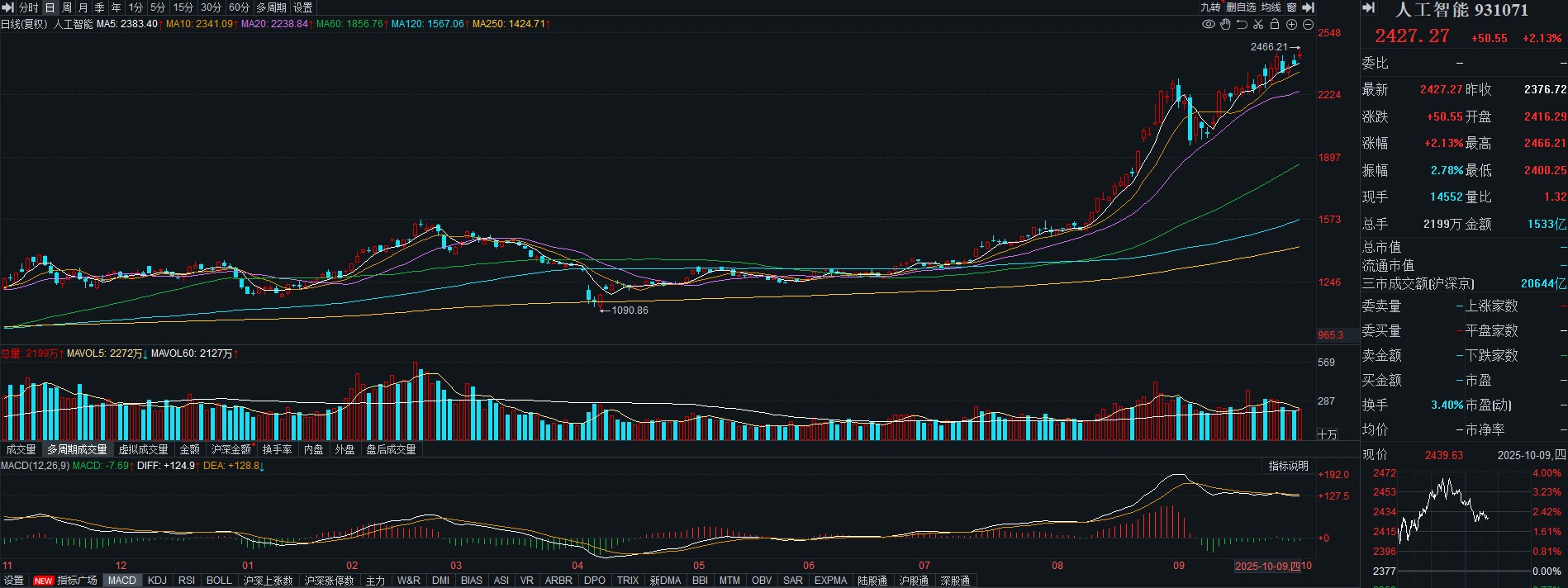Click the MA250: 1424.71 value label
Screen dimensions: 1568x588
coord(509,24)
